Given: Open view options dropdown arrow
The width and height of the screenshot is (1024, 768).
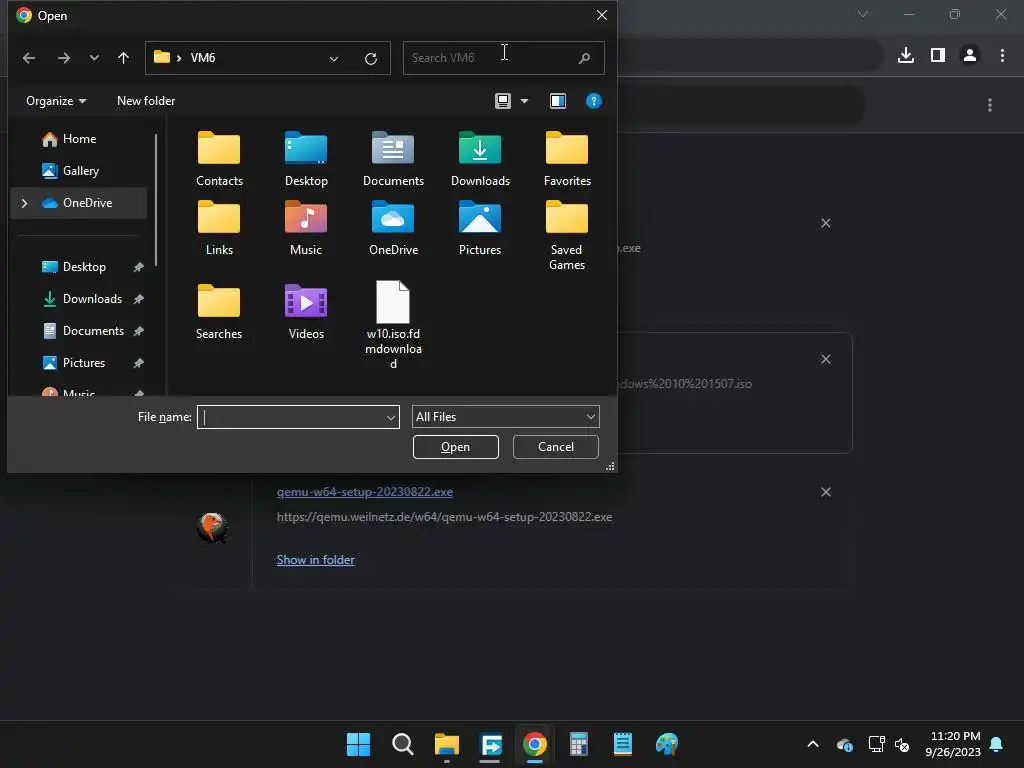Looking at the screenshot, I should click(524, 101).
